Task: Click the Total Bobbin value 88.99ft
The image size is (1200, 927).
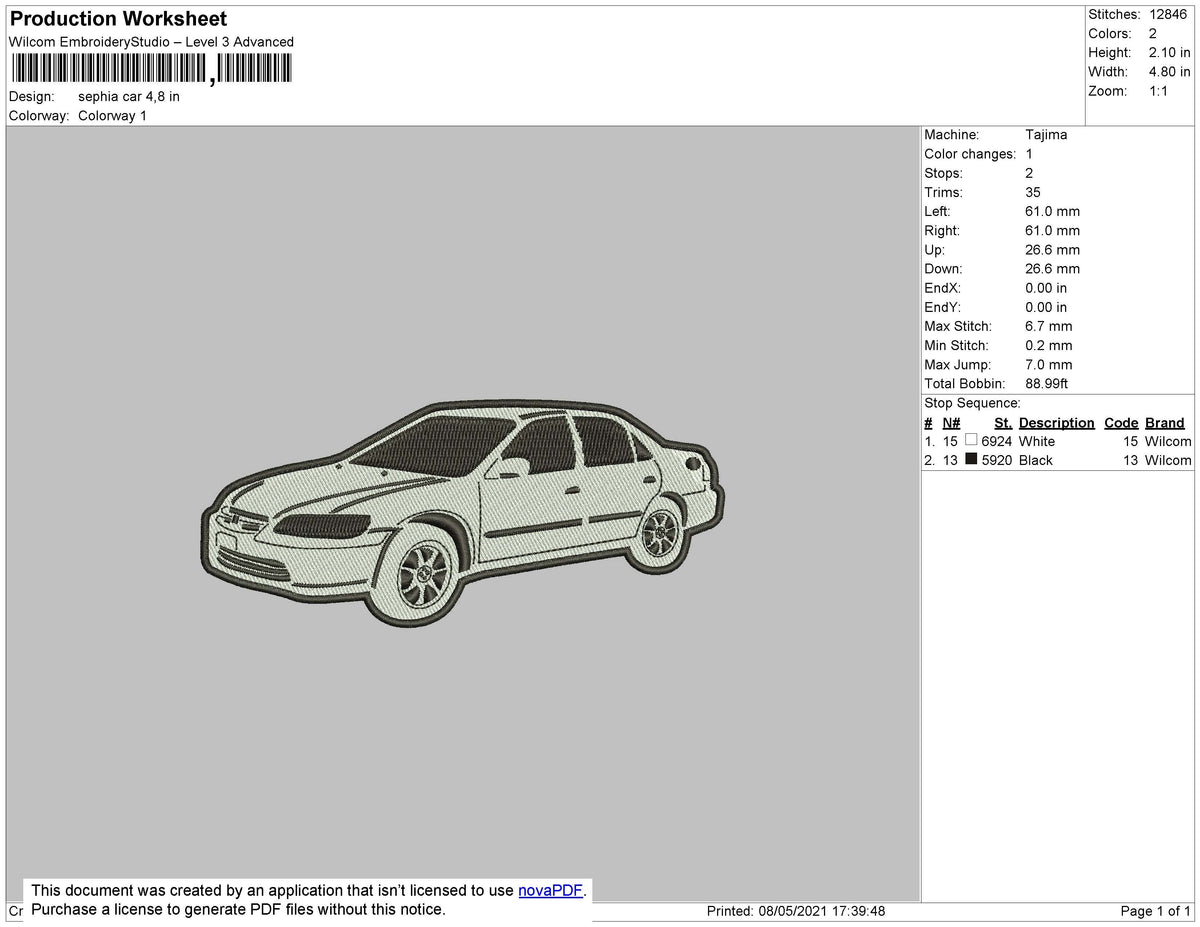Action: tap(1046, 383)
